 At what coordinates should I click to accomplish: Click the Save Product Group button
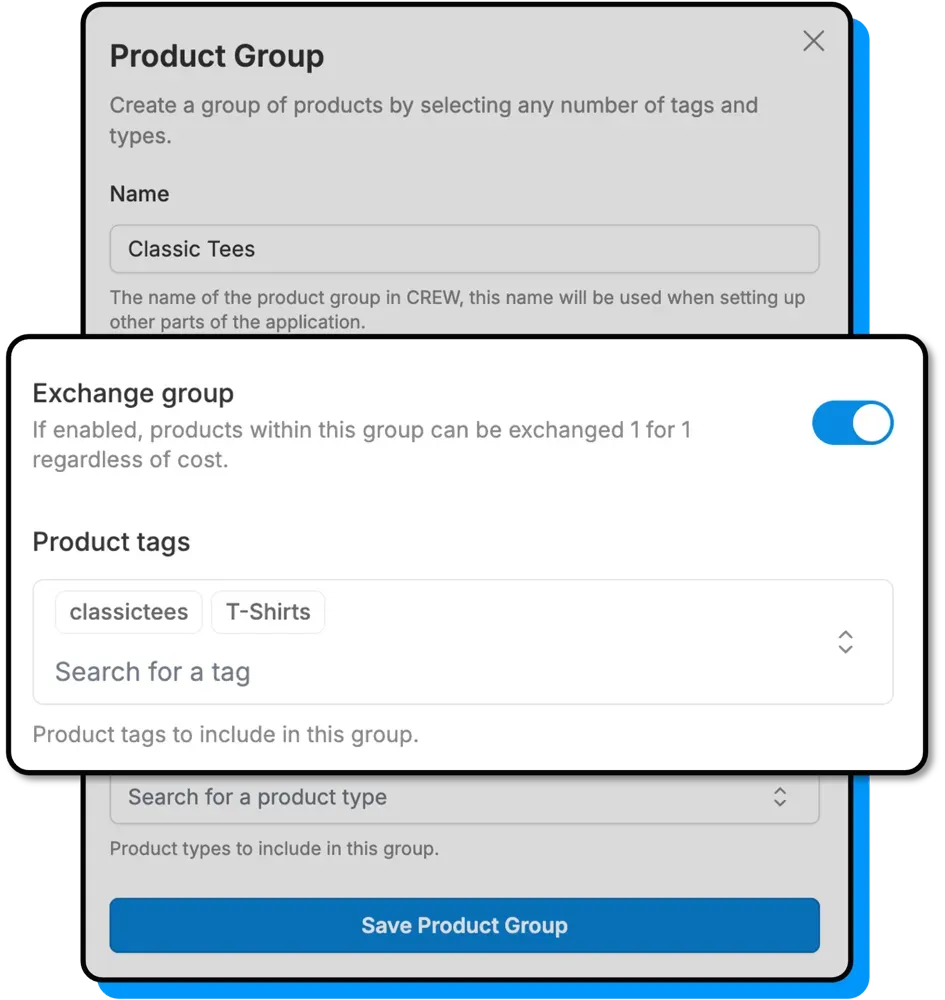(x=464, y=925)
